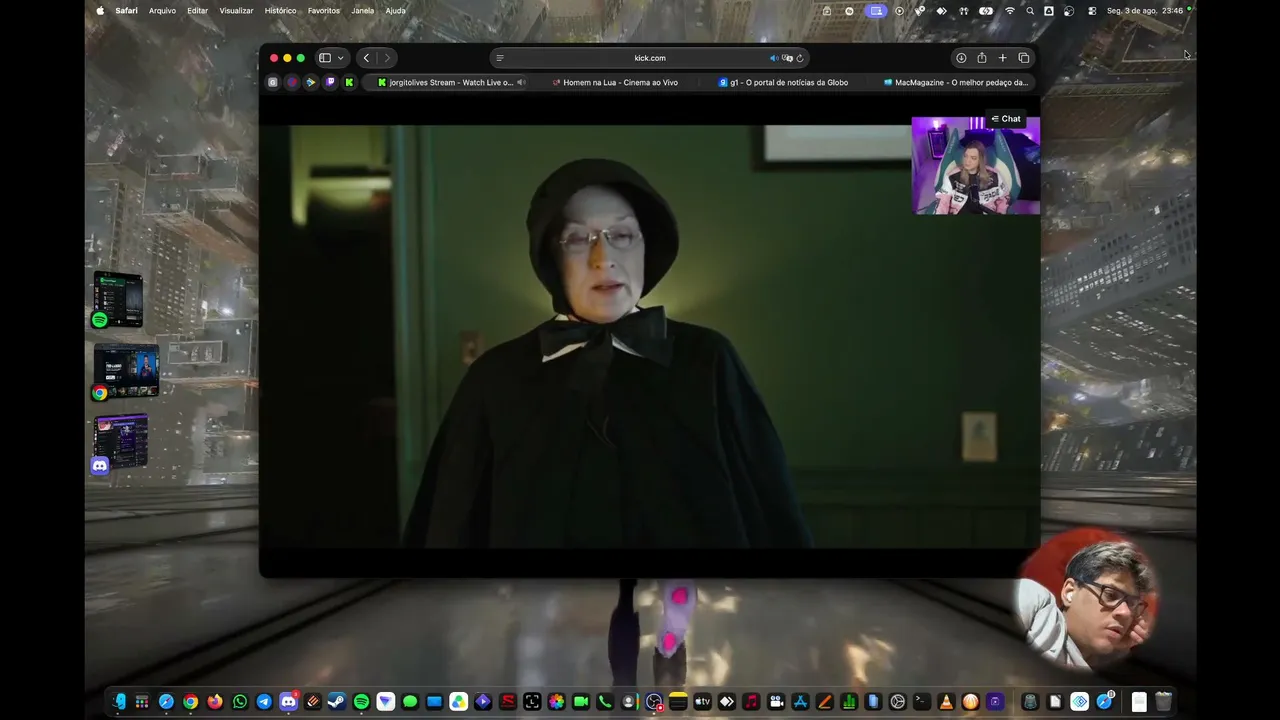Open Visualizar menu
The image size is (1280, 720).
[236, 11]
